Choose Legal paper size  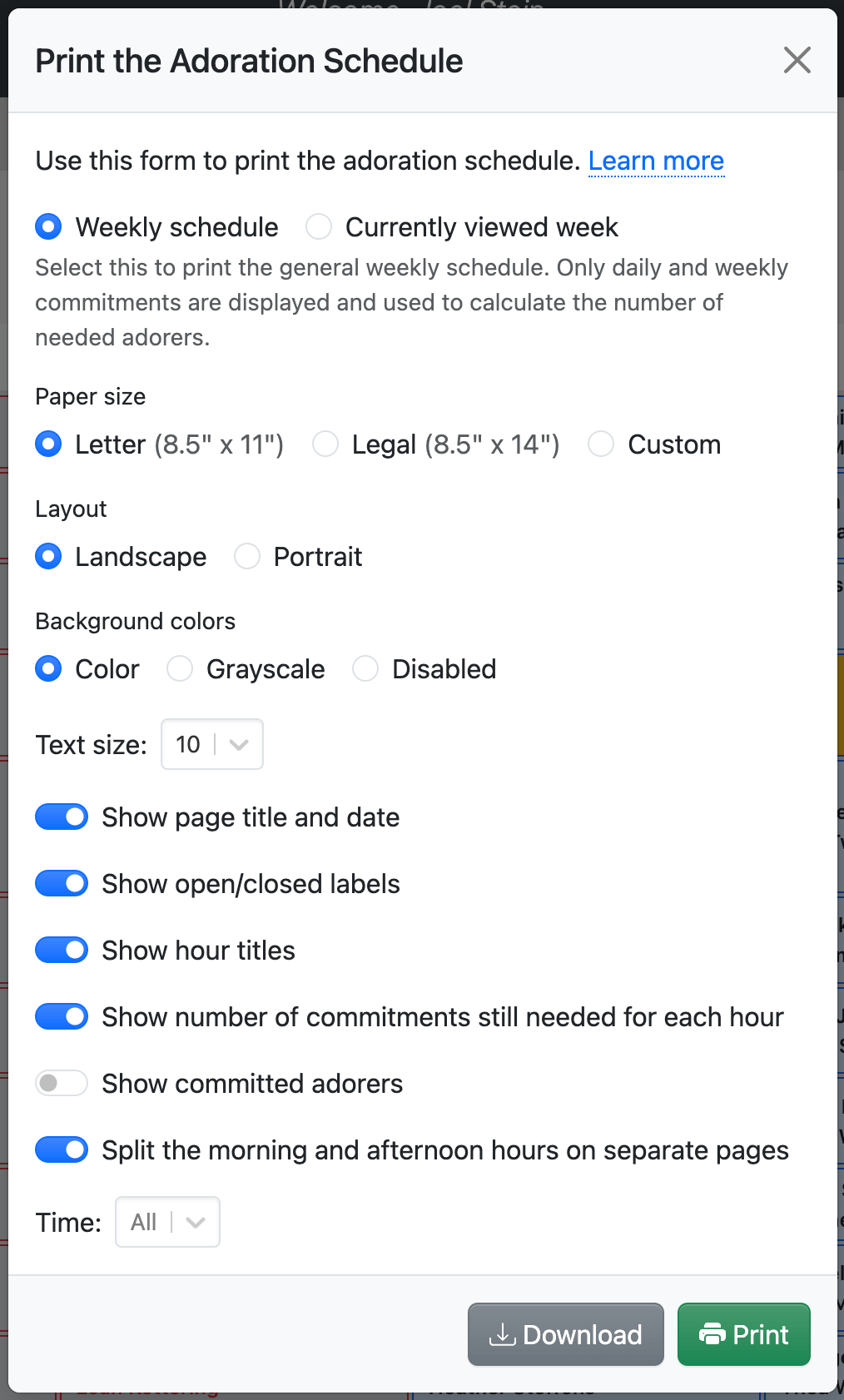point(325,444)
